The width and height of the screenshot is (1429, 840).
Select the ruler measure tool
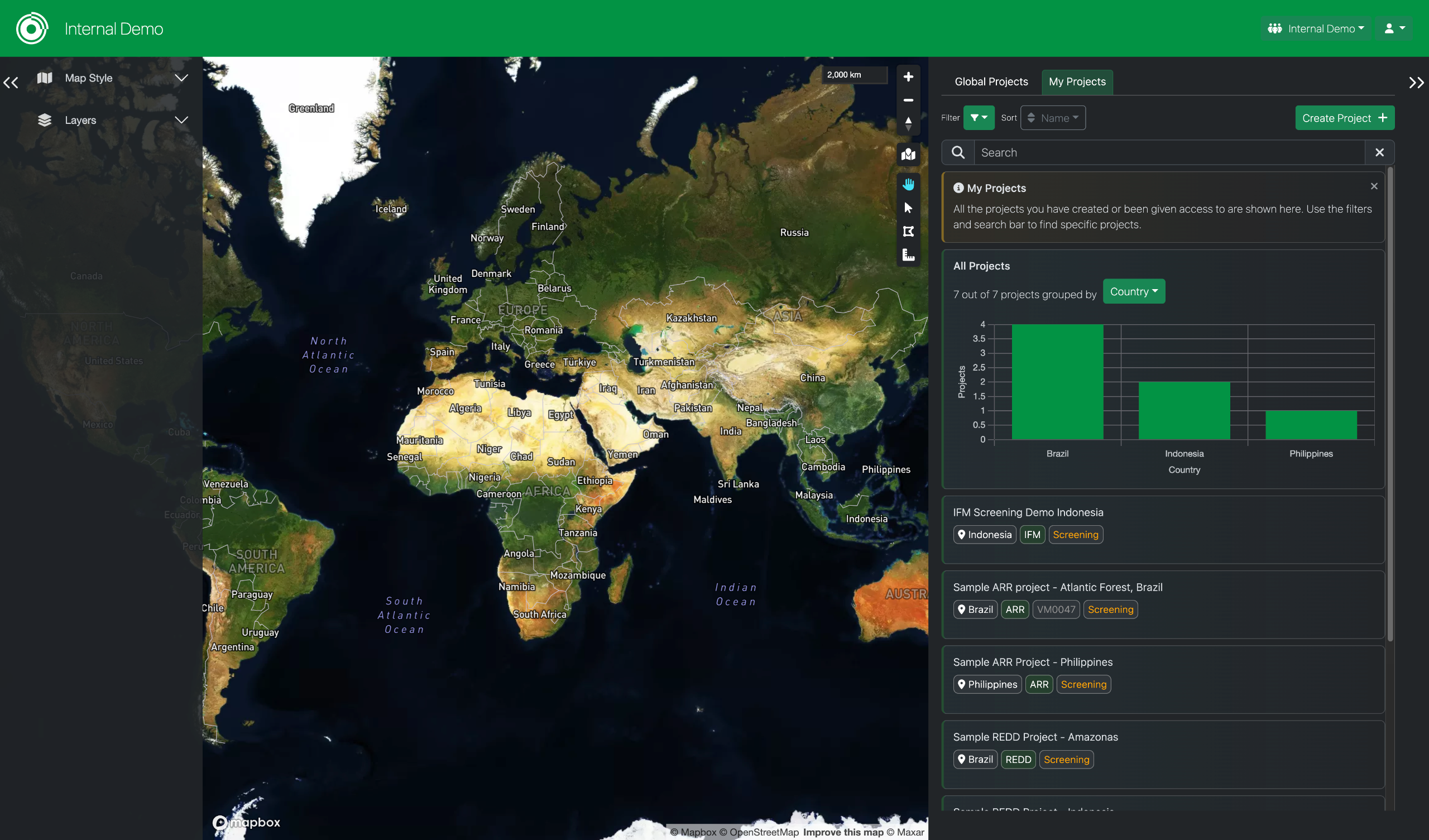(x=908, y=255)
